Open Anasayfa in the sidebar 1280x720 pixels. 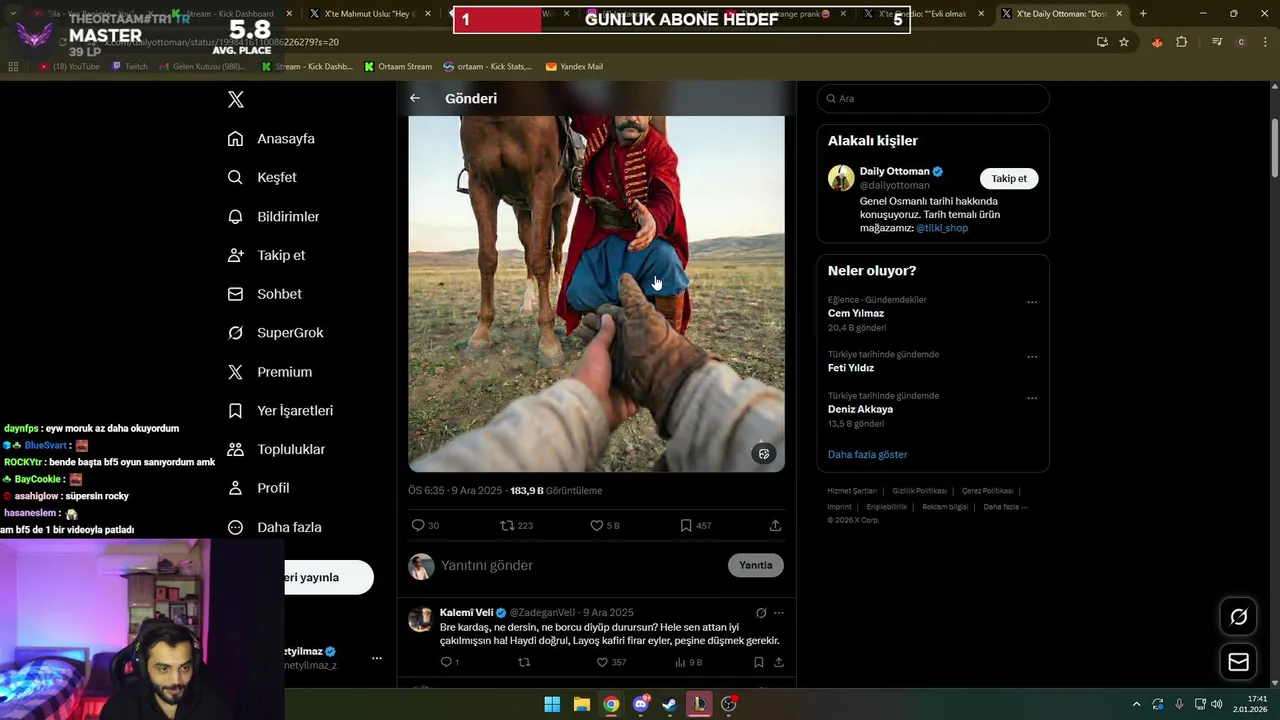pyautogui.click(x=271, y=139)
